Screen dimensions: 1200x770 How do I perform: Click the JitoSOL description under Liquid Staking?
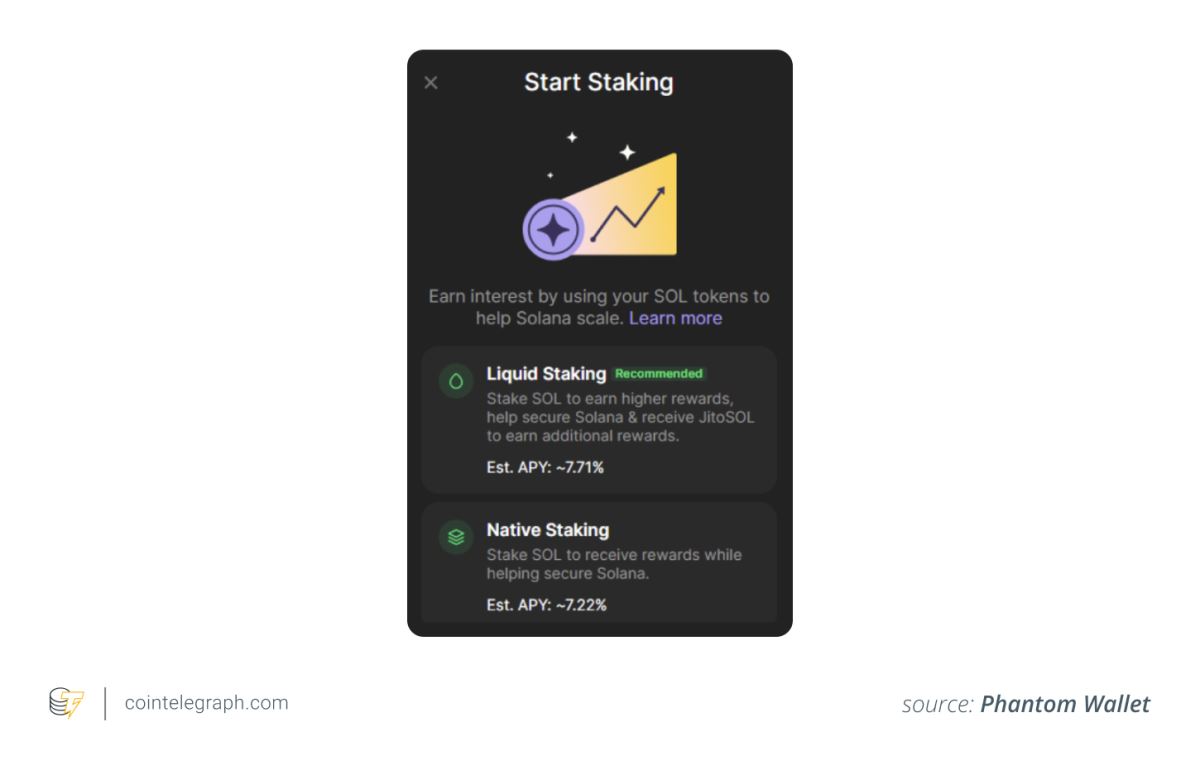point(620,418)
